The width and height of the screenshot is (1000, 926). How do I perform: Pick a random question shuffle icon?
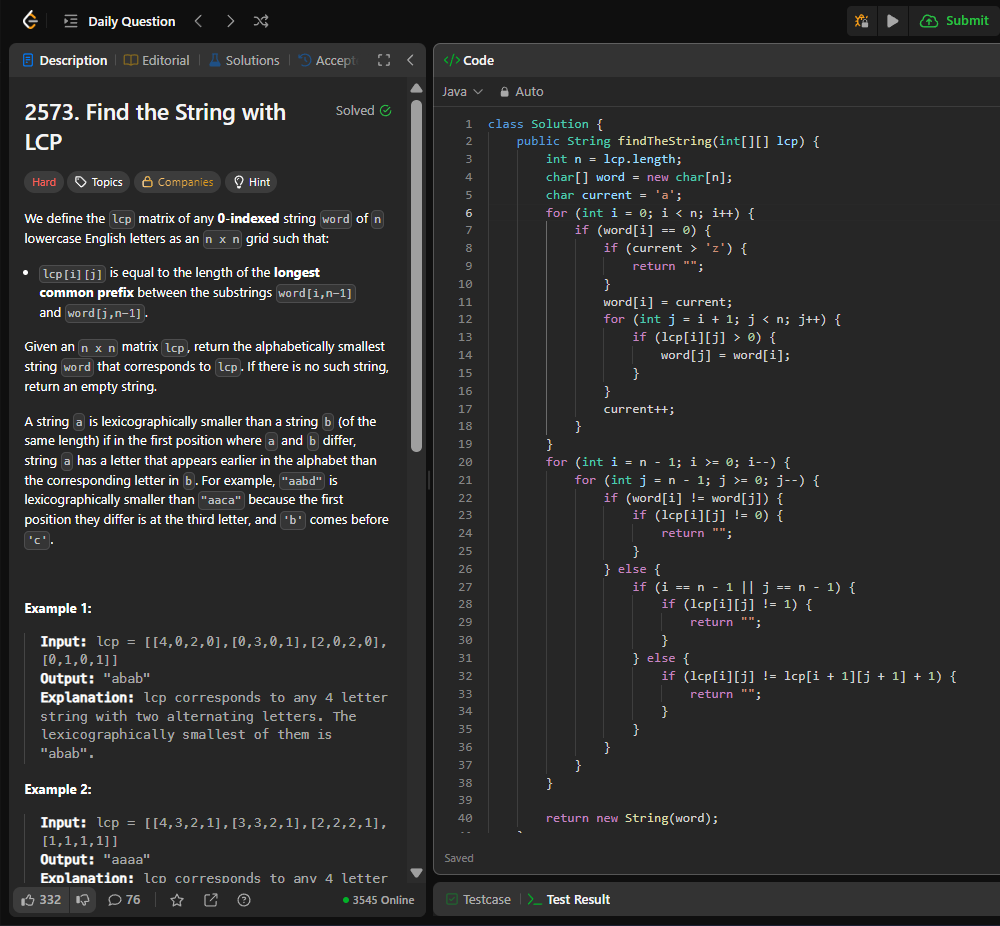click(261, 21)
